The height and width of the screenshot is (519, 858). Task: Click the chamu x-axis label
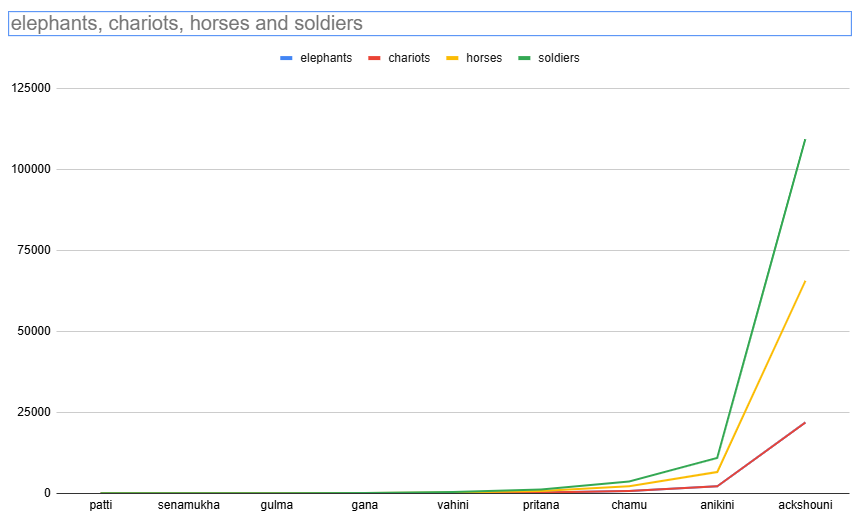(x=629, y=505)
